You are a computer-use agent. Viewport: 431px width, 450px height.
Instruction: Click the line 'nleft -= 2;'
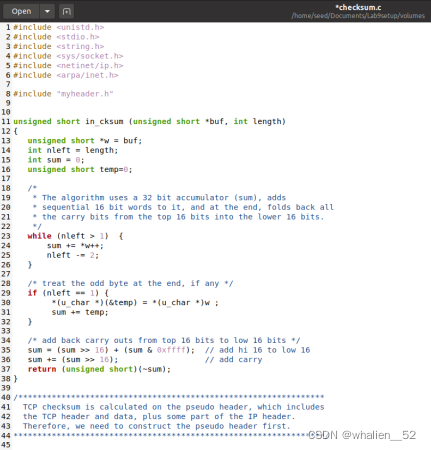[x=73, y=255]
